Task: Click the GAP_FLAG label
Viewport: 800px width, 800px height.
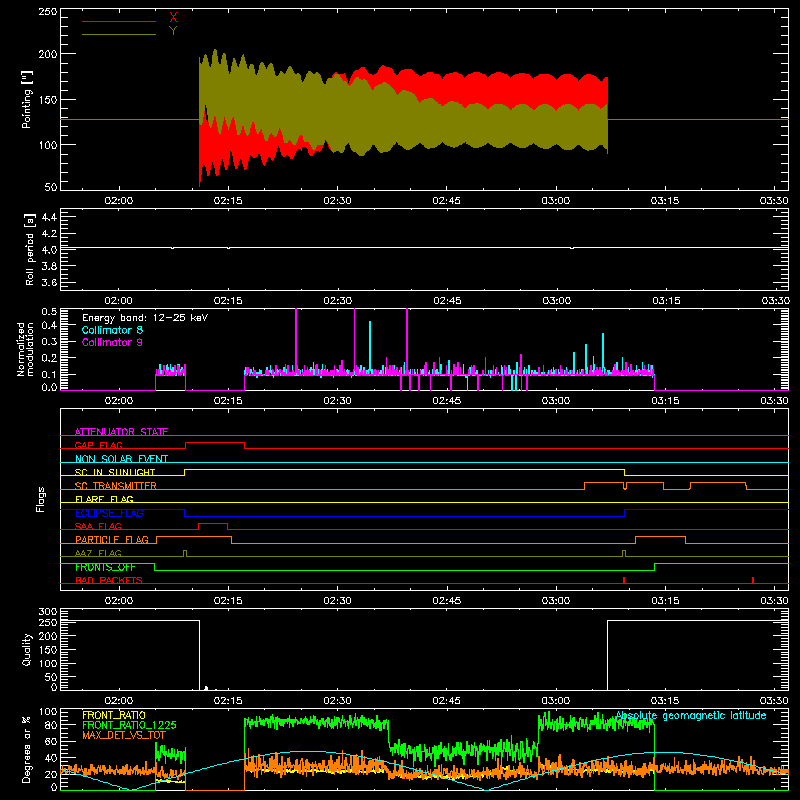Action: 98,445
